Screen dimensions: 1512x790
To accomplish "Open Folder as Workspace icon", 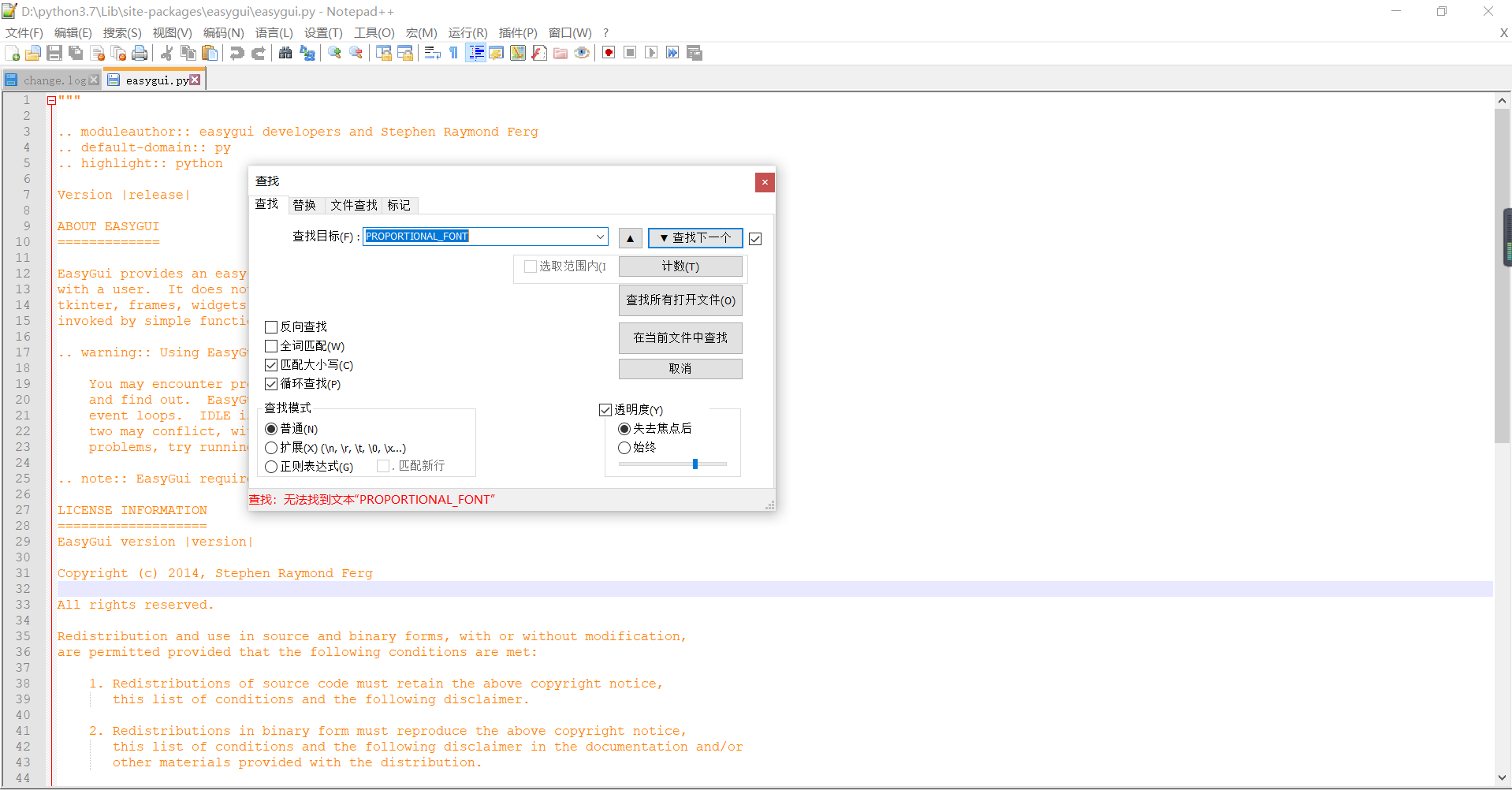I will (560, 53).
